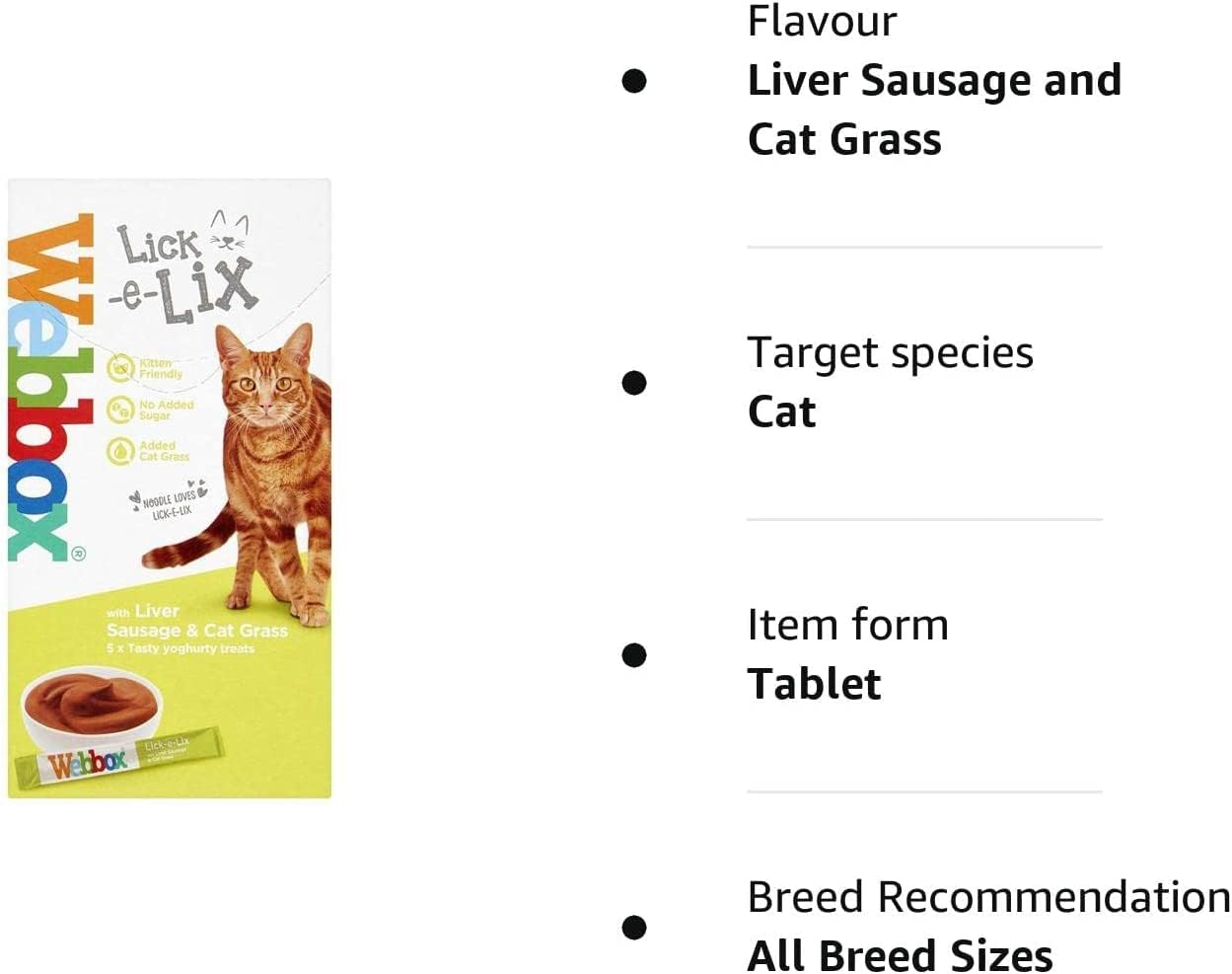This screenshot has height=974, width=1232.
Task: Click the Added Cat Grass badge icon
Action: click(120, 451)
